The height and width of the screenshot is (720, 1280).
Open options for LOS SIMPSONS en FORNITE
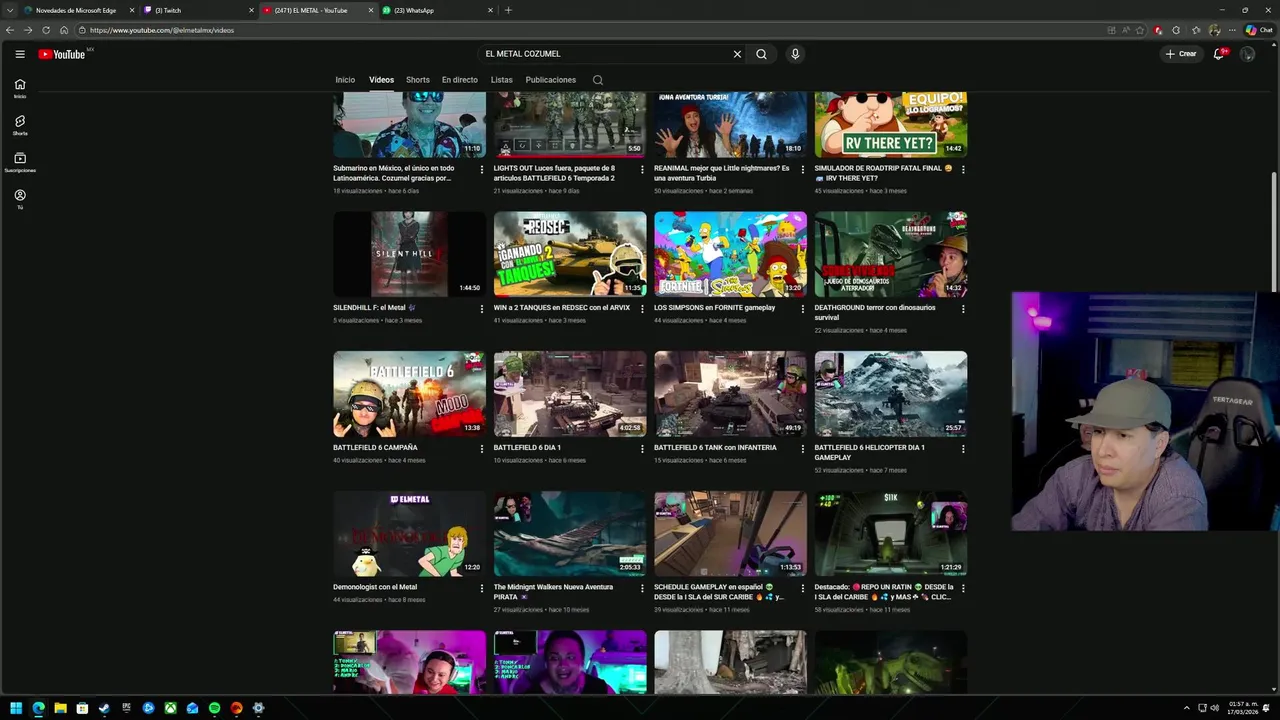click(x=802, y=309)
